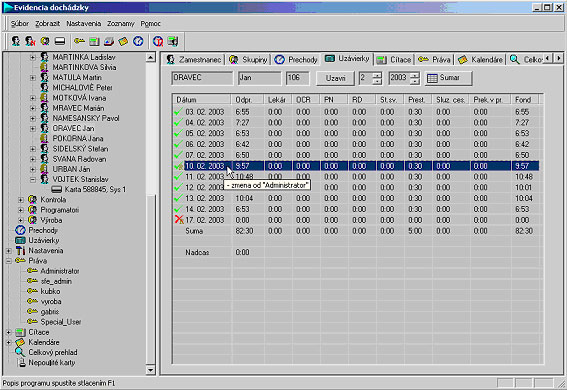Click the clock with red R icon

(x=158, y=41)
